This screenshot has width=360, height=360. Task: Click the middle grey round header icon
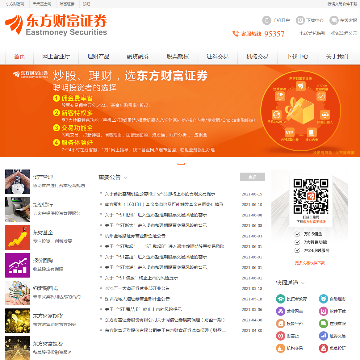point(301,20)
